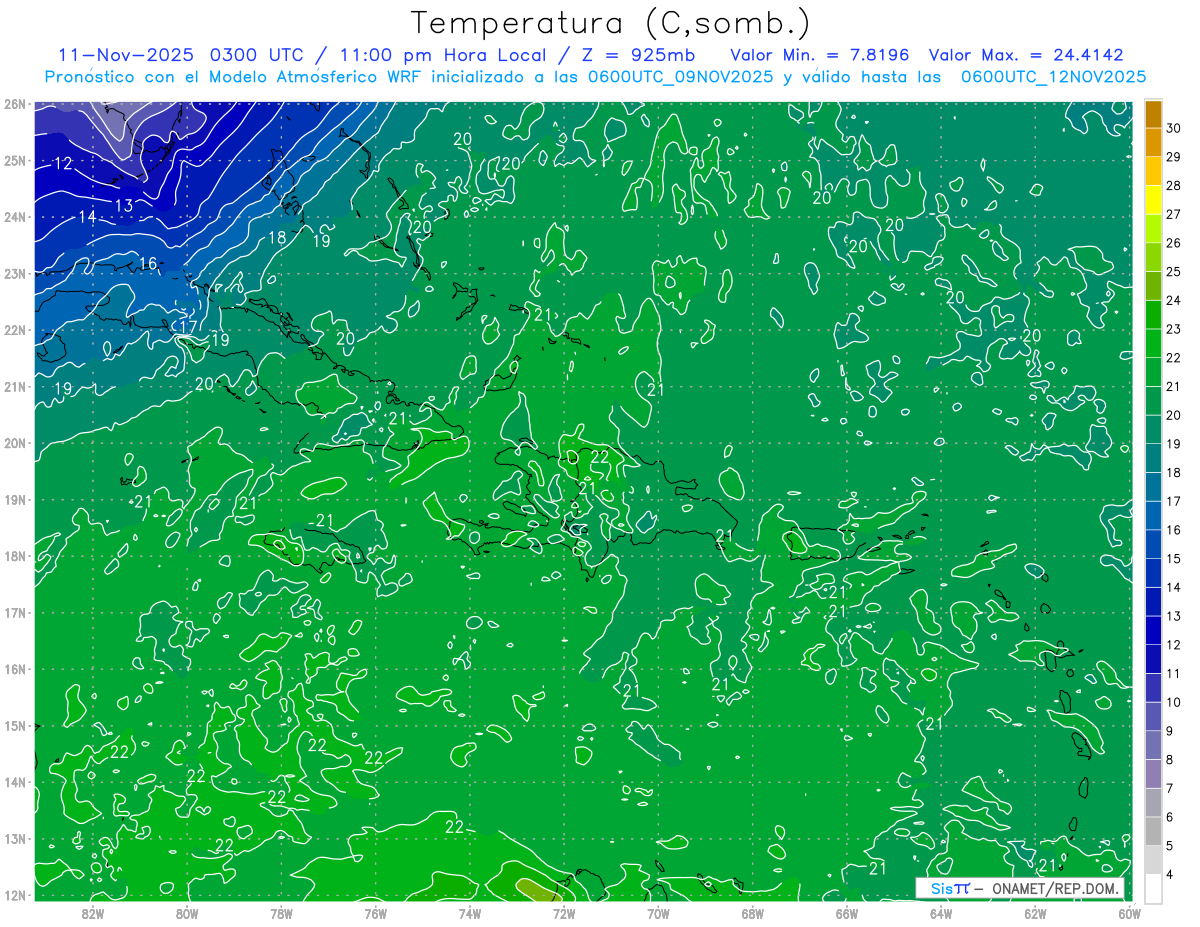Click the colorbar label 10
The image size is (1200, 927).
(1173, 702)
